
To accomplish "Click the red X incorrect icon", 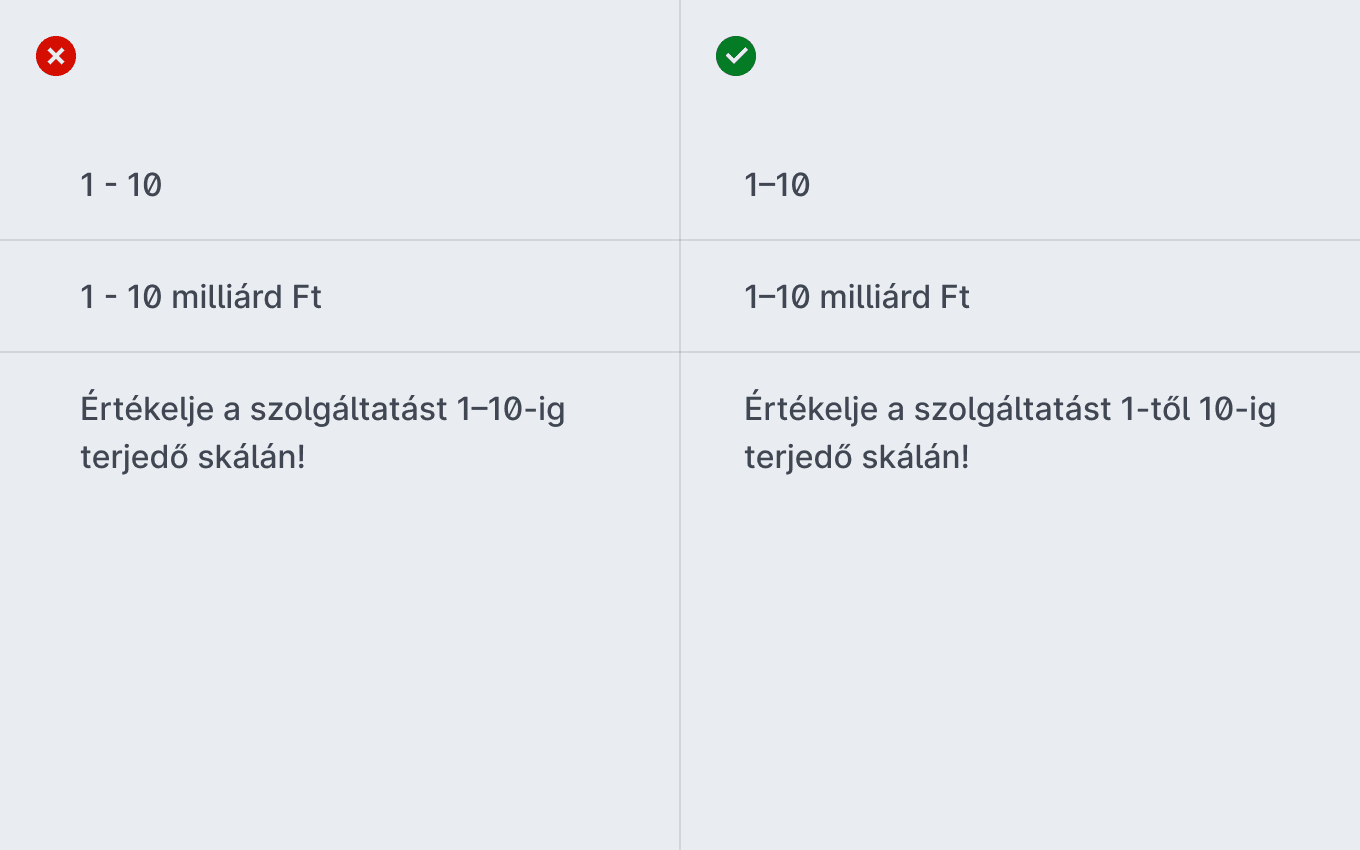I will 56,56.
